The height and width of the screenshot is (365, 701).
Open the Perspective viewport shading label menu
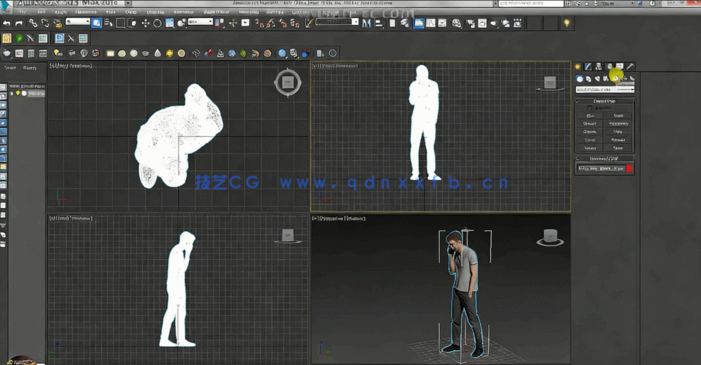pyautogui.click(x=356, y=219)
